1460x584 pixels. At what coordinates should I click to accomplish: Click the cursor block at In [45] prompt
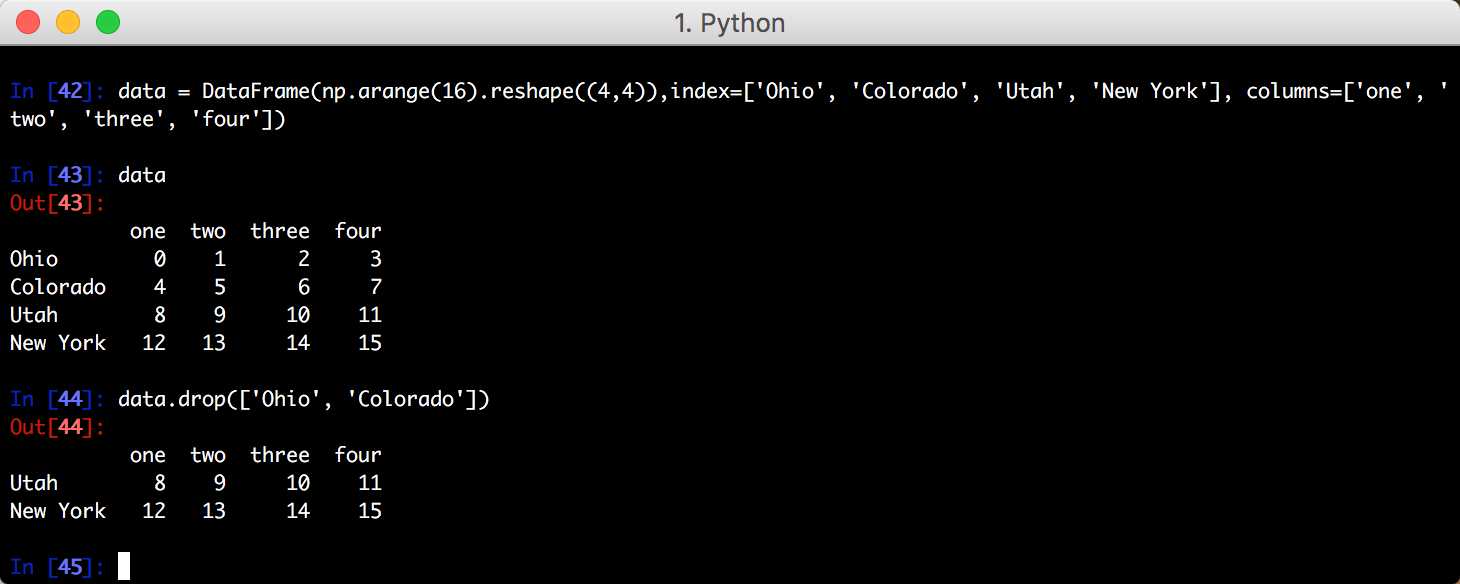pos(124,567)
